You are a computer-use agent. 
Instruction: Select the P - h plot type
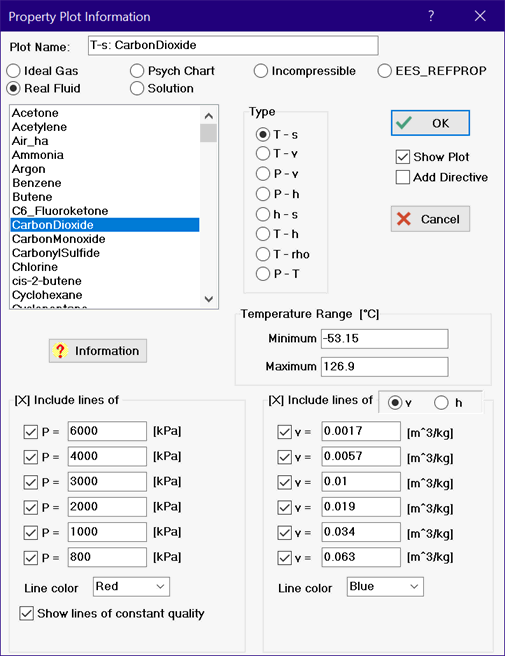(263, 194)
